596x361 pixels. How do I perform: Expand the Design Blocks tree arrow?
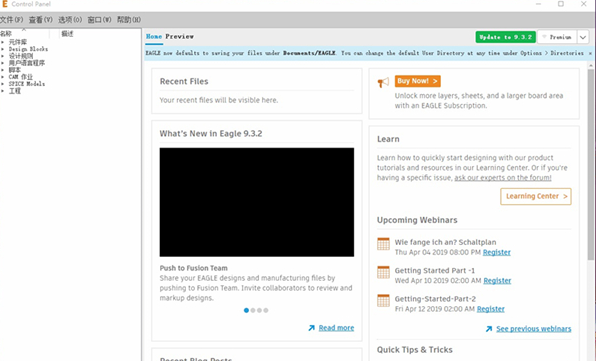pyautogui.click(x=3, y=49)
